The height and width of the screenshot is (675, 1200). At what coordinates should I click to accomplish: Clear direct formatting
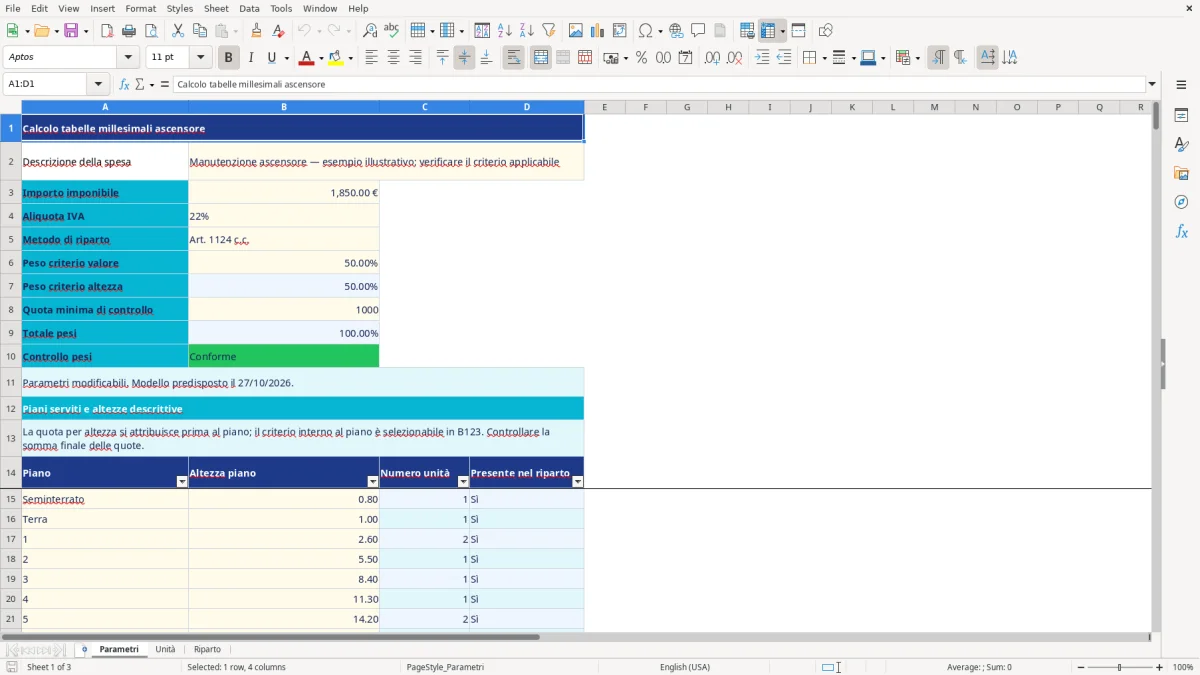[279, 31]
